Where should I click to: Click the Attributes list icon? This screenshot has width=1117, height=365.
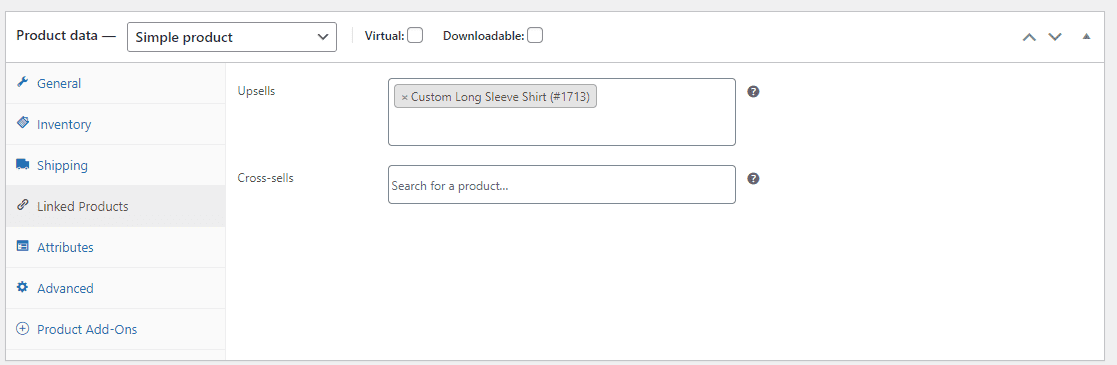pyautogui.click(x=22, y=247)
